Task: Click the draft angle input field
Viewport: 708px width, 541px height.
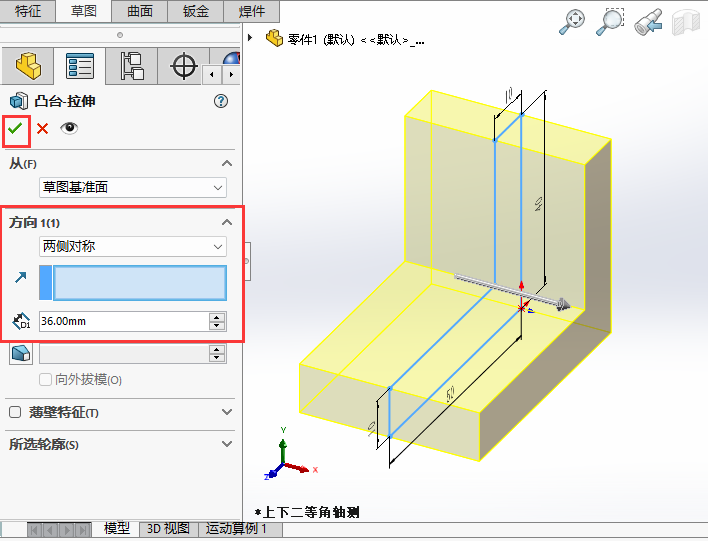Action: pyautogui.click(x=124, y=354)
